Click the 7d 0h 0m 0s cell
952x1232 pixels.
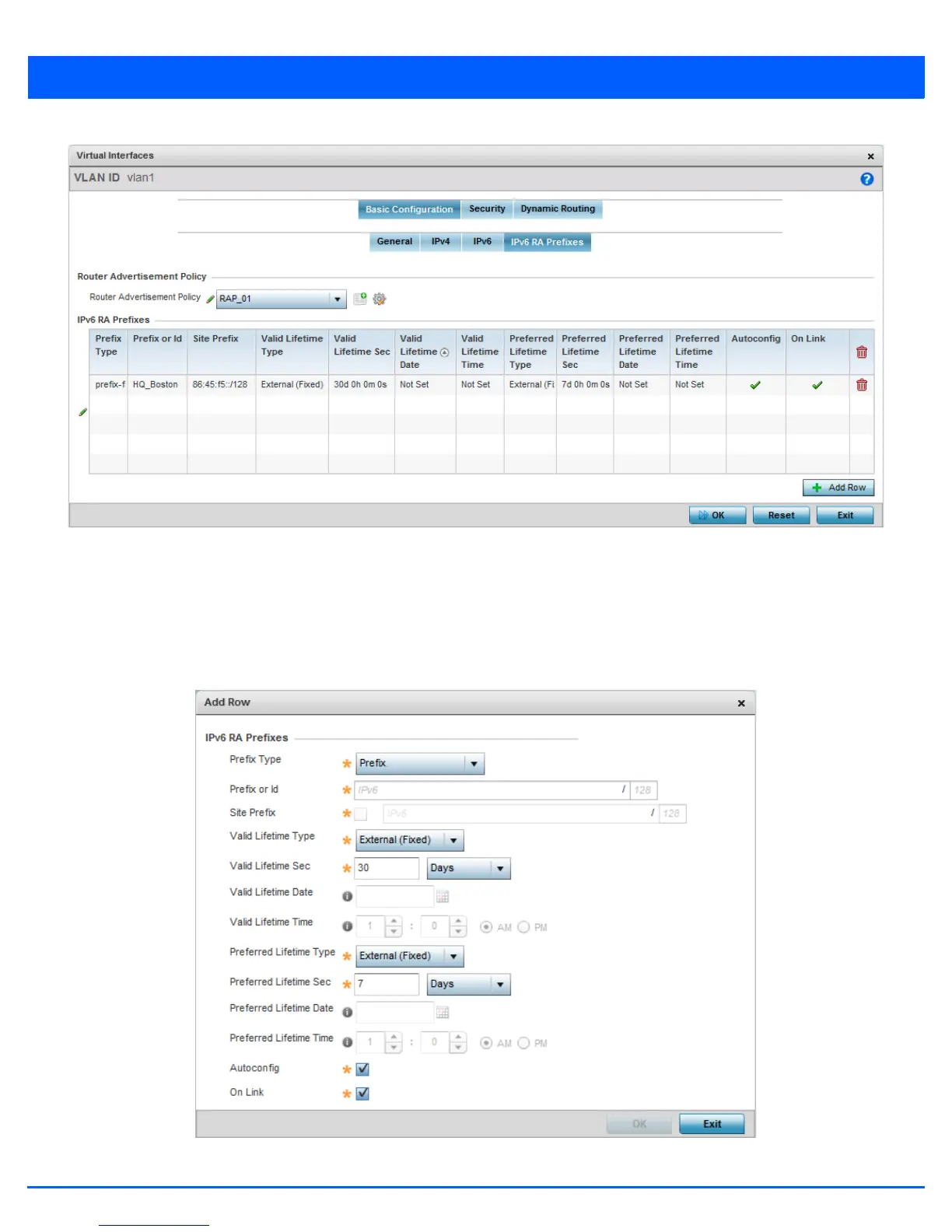(x=585, y=385)
